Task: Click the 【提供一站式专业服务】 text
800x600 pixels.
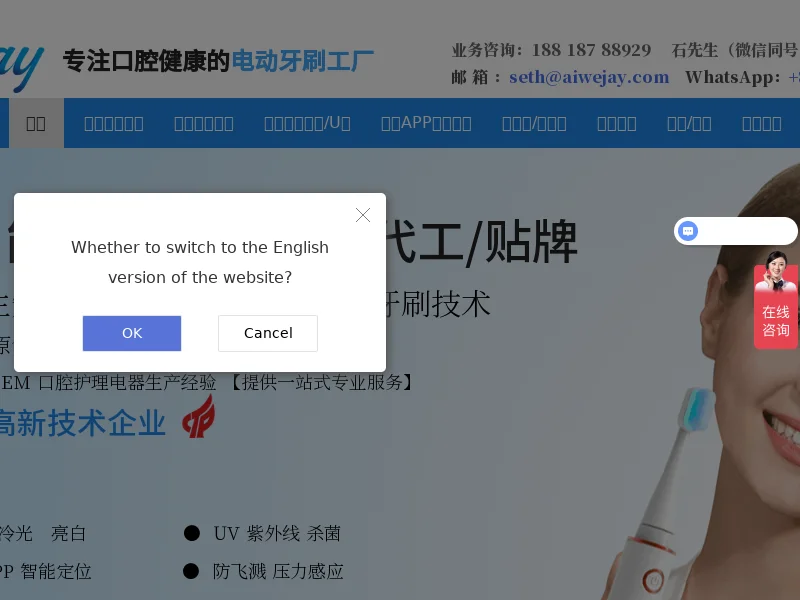Action: point(321,382)
